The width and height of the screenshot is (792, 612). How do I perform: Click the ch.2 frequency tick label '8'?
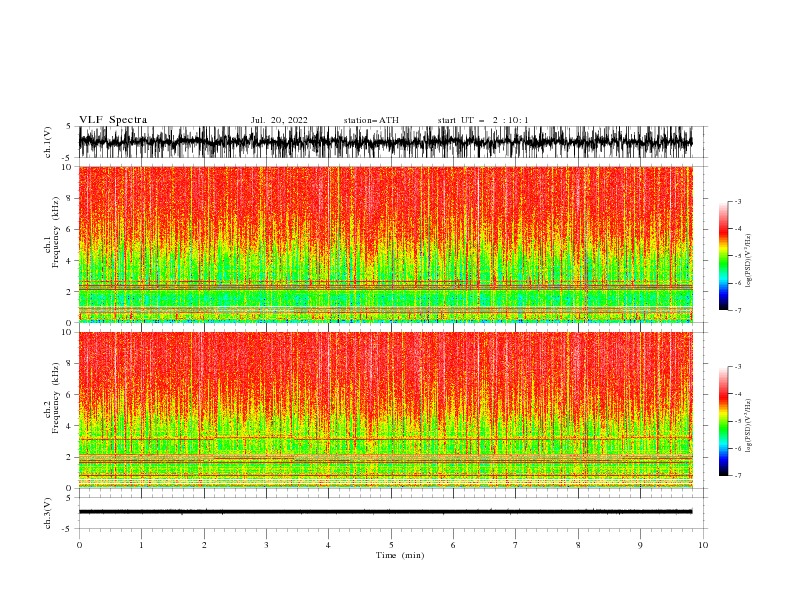(69, 363)
